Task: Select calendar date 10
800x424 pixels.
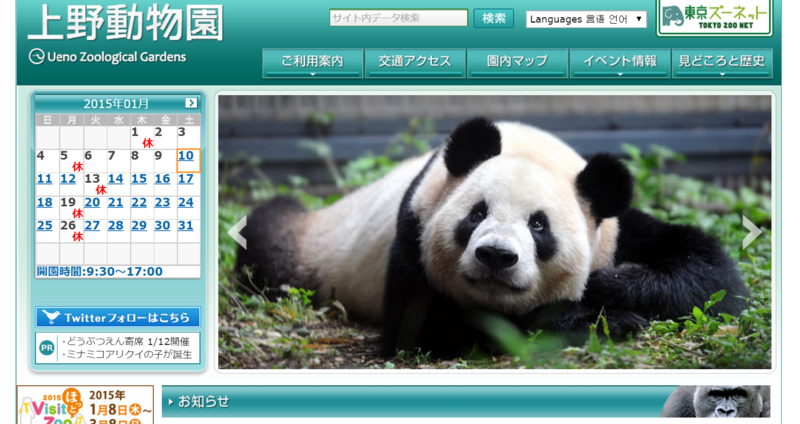Action: pos(186,156)
